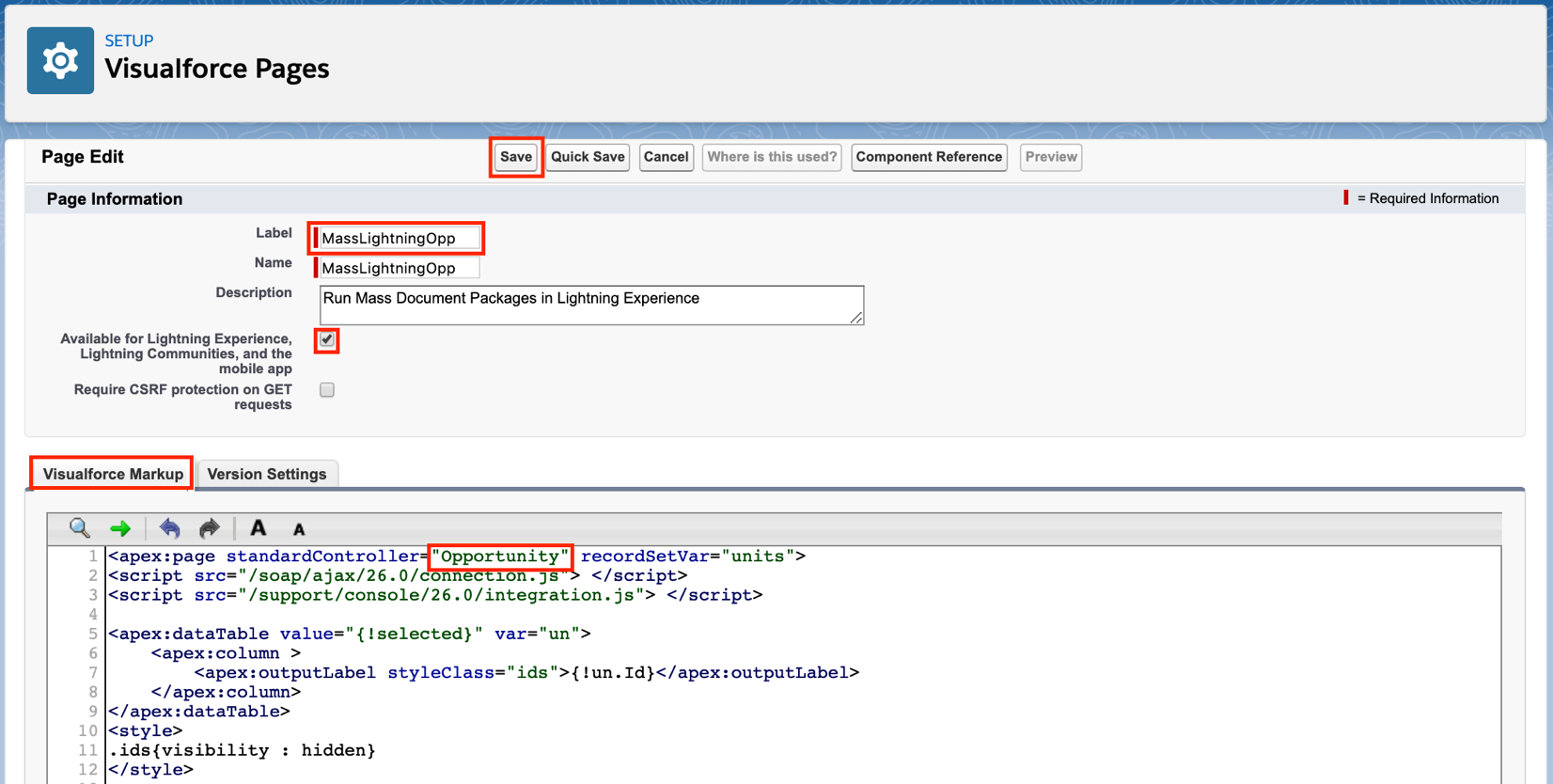Viewport: 1553px width, 784px height.
Task: Click the Page Edit title
Action: [83, 157]
